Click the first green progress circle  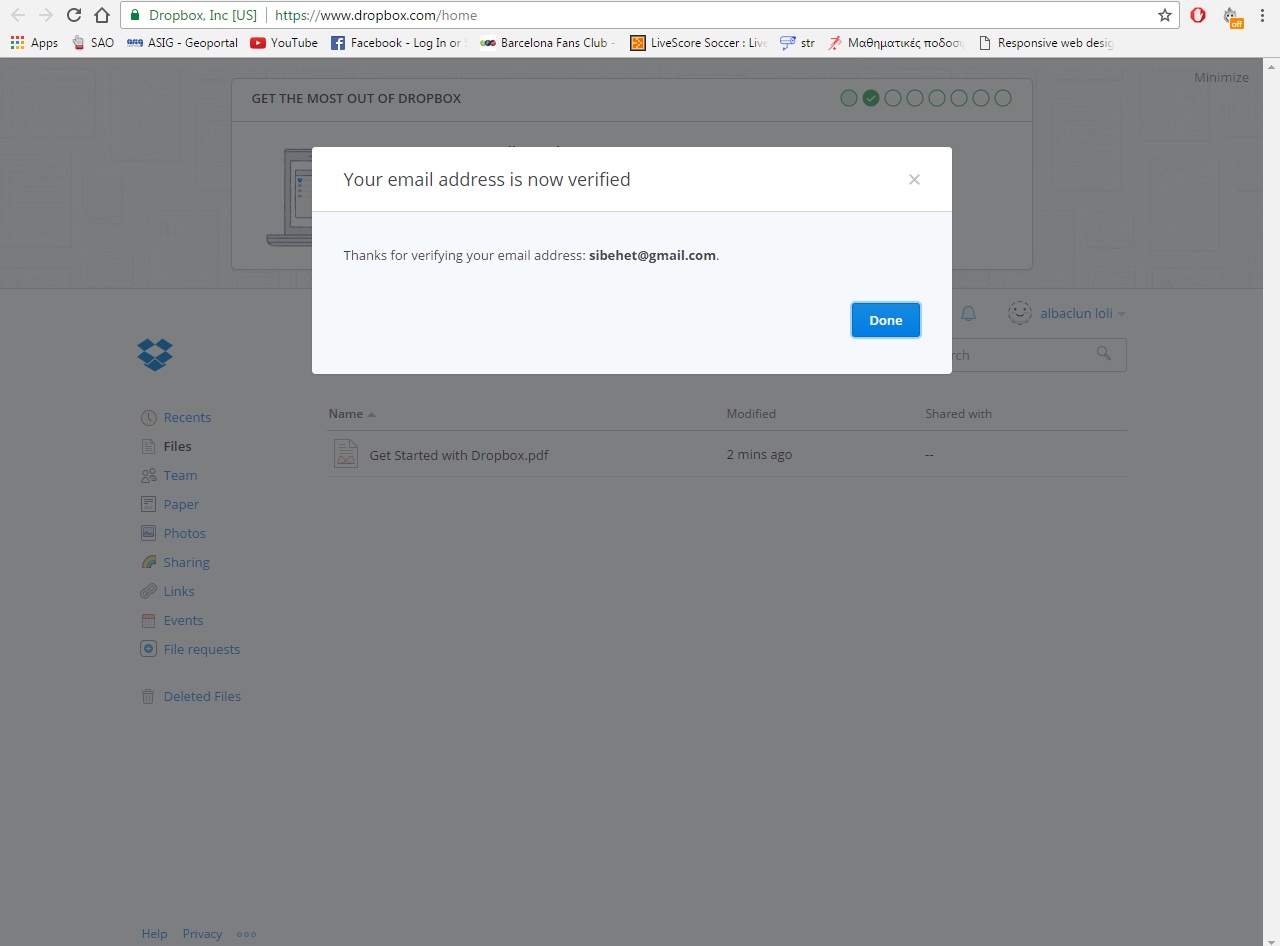(849, 98)
